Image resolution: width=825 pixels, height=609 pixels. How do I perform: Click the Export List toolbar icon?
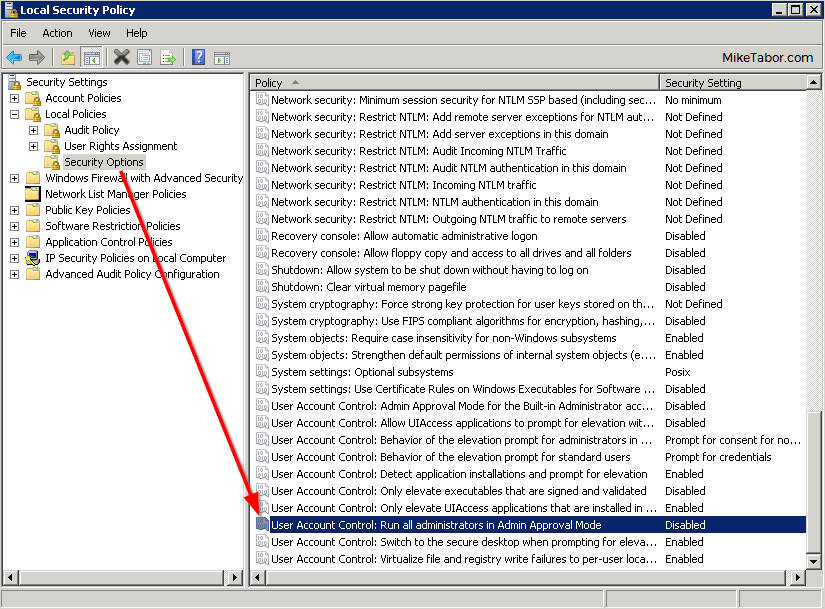(x=168, y=57)
